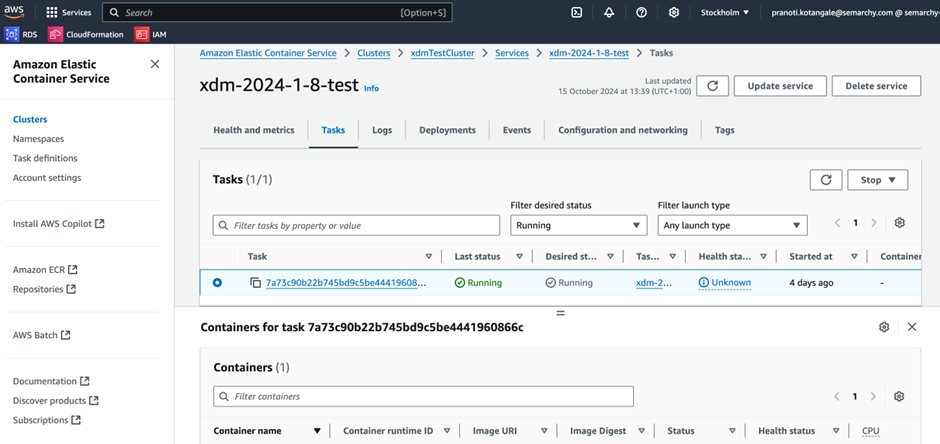Screen dimensions: 940x444
Task: Refresh the service page with header refresh button
Action: point(713,86)
